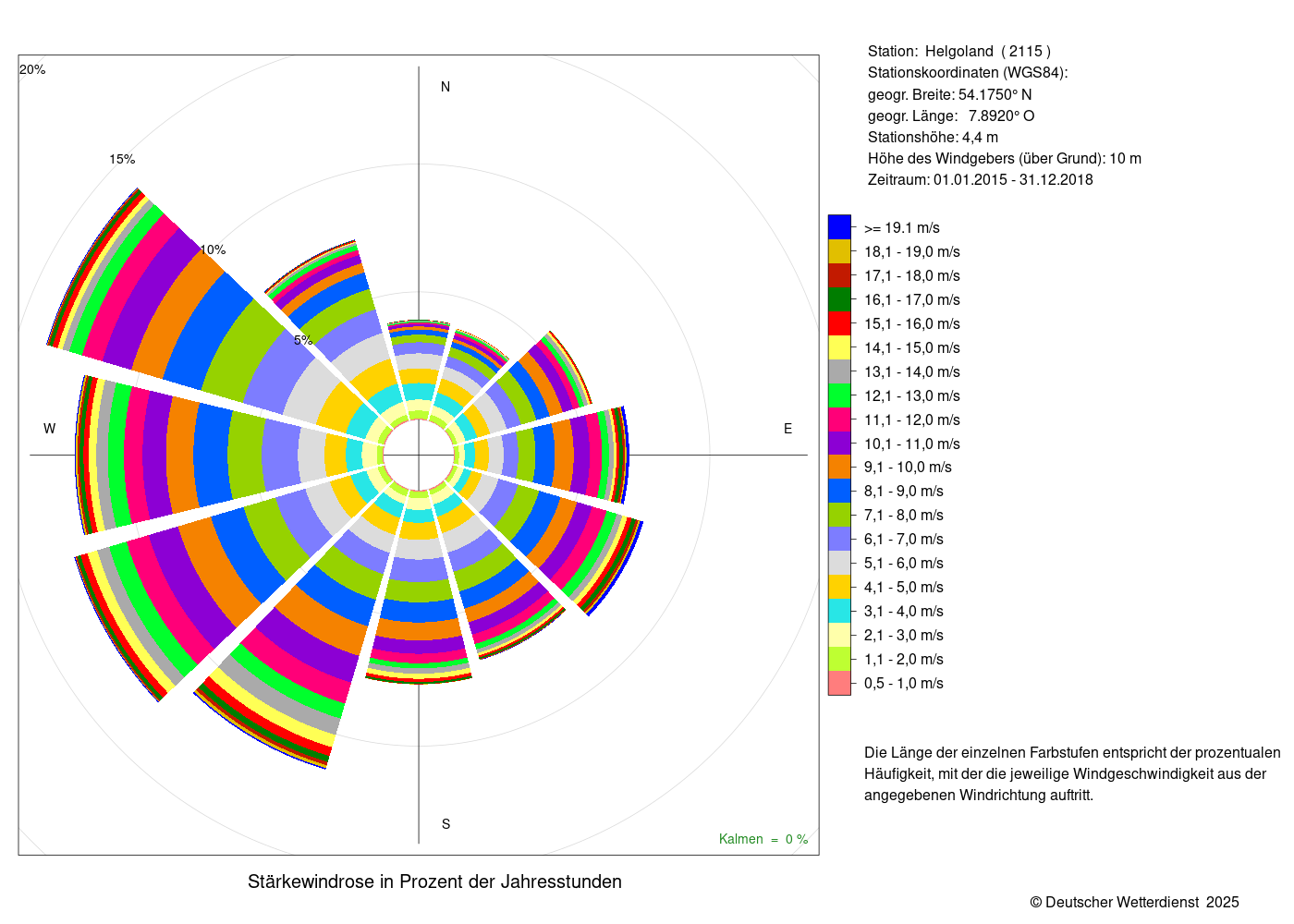Click the dark red 17,1 - 18,0 m/s swatch
The image size is (1294, 924).
[839, 275]
